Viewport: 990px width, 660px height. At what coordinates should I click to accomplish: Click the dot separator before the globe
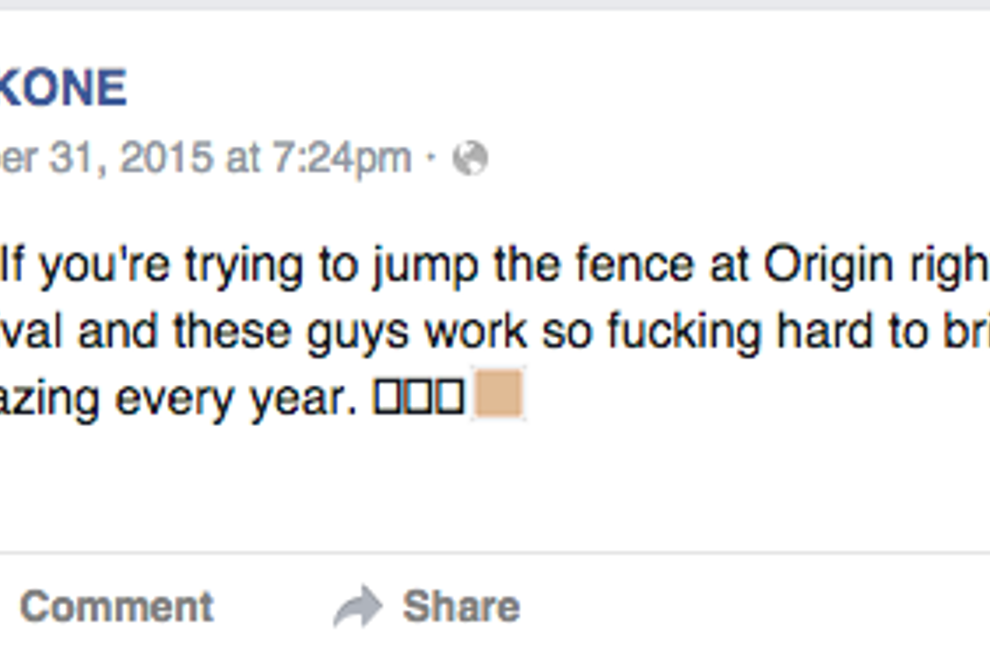(431, 158)
